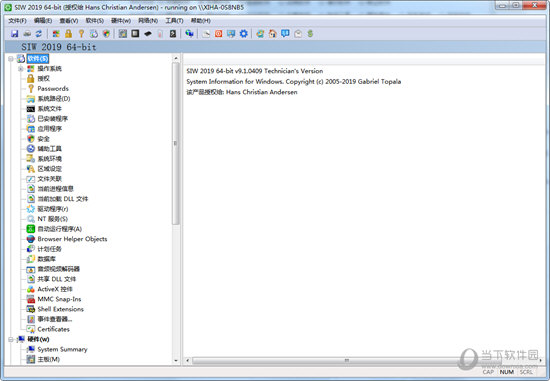
Task: Collapse the 软件(S) root tree node
Action: (x=11, y=59)
